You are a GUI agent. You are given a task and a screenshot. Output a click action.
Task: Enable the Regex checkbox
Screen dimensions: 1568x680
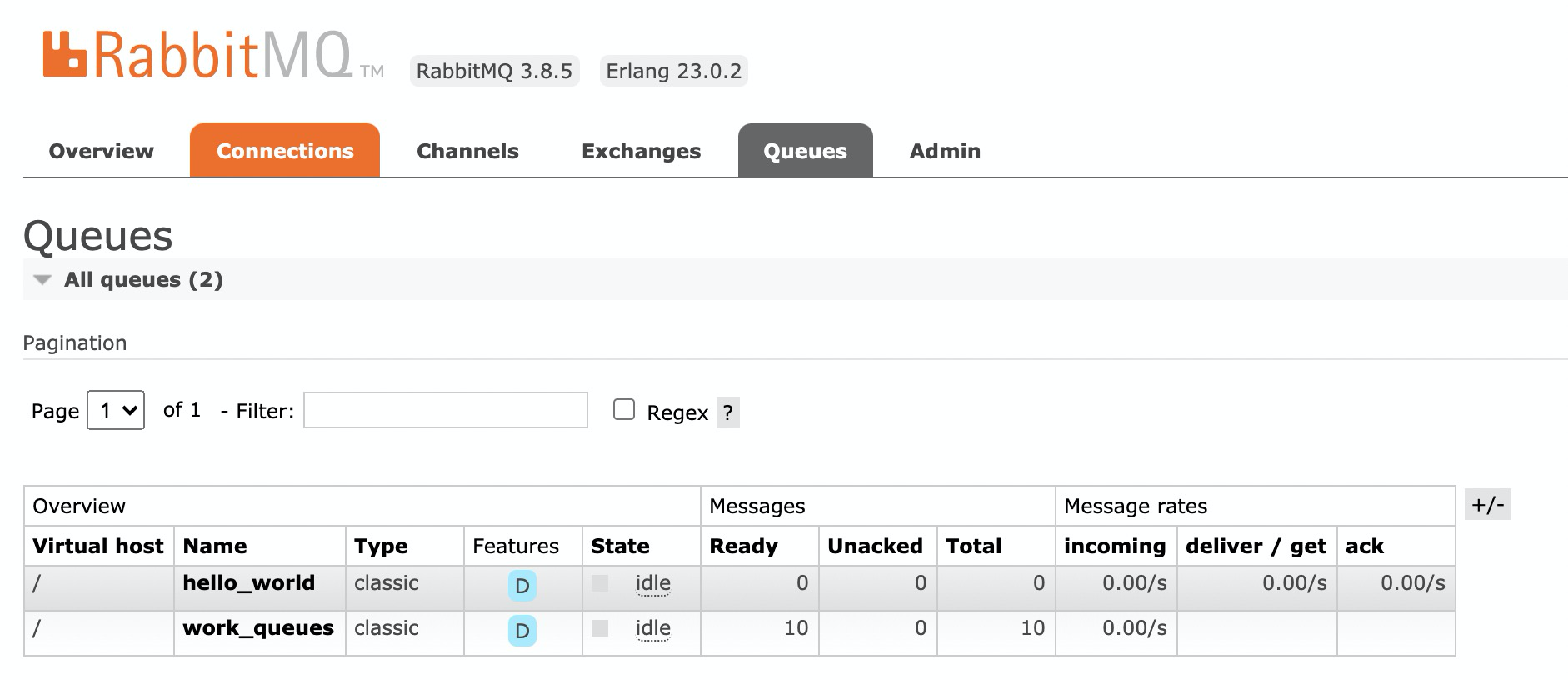coord(624,409)
